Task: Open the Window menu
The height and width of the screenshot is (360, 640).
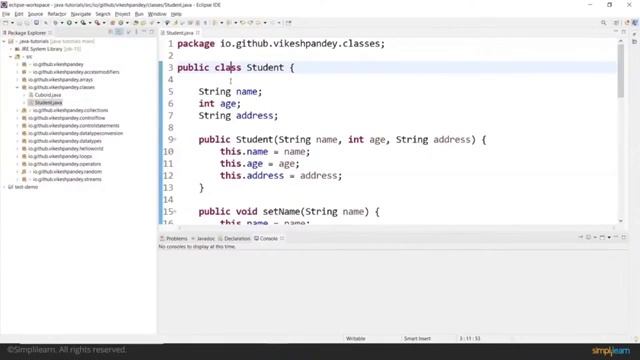Action: pyautogui.click(x=157, y=14)
